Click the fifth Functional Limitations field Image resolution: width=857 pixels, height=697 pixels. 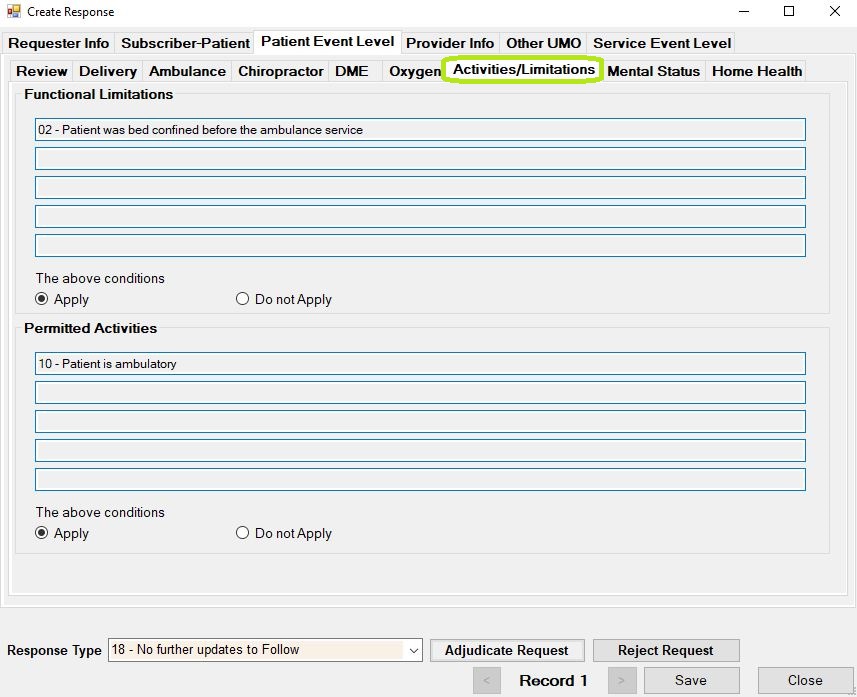pos(420,245)
